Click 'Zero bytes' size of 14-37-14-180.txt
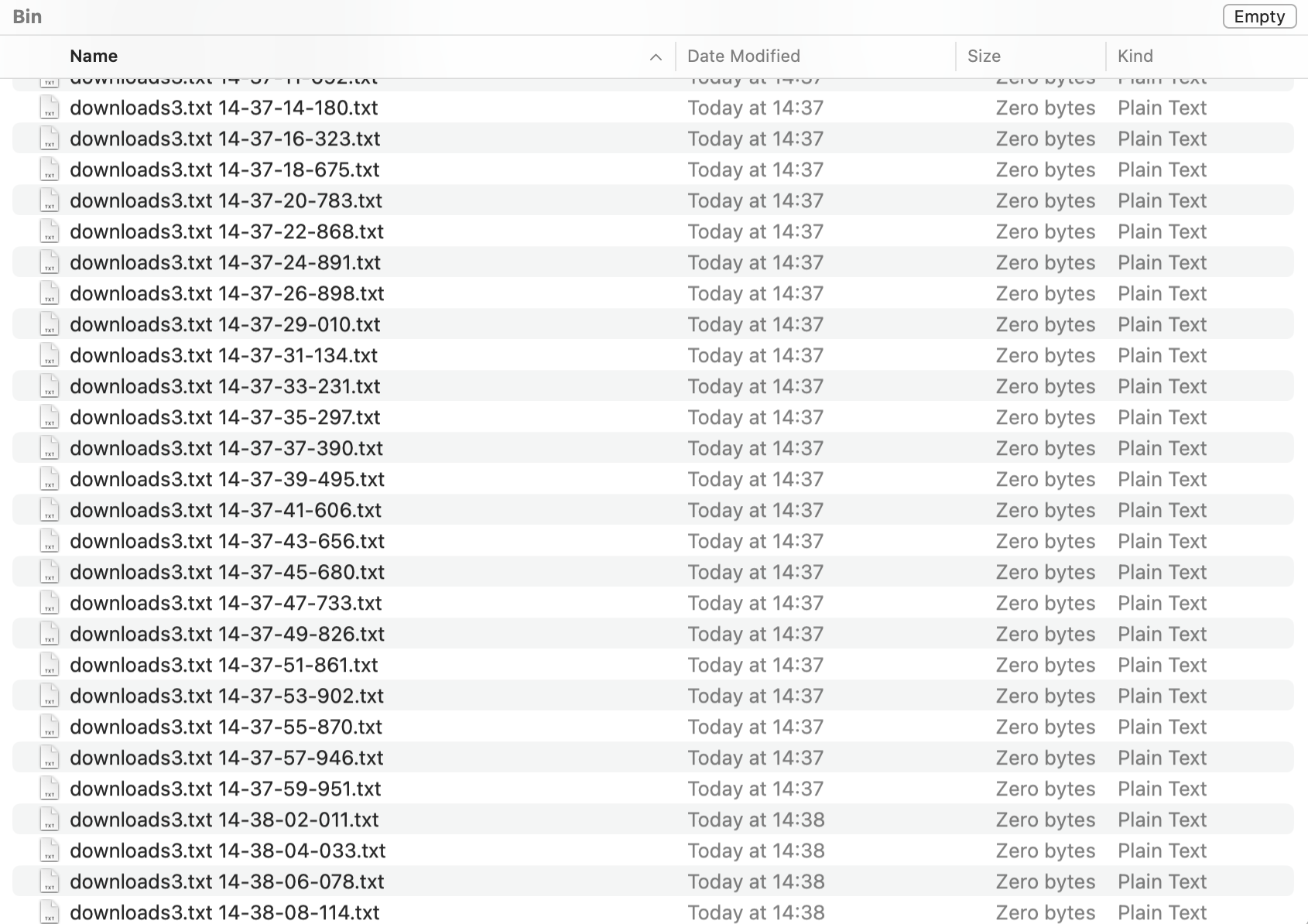This screenshot has width=1308, height=924. [x=1046, y=108]
